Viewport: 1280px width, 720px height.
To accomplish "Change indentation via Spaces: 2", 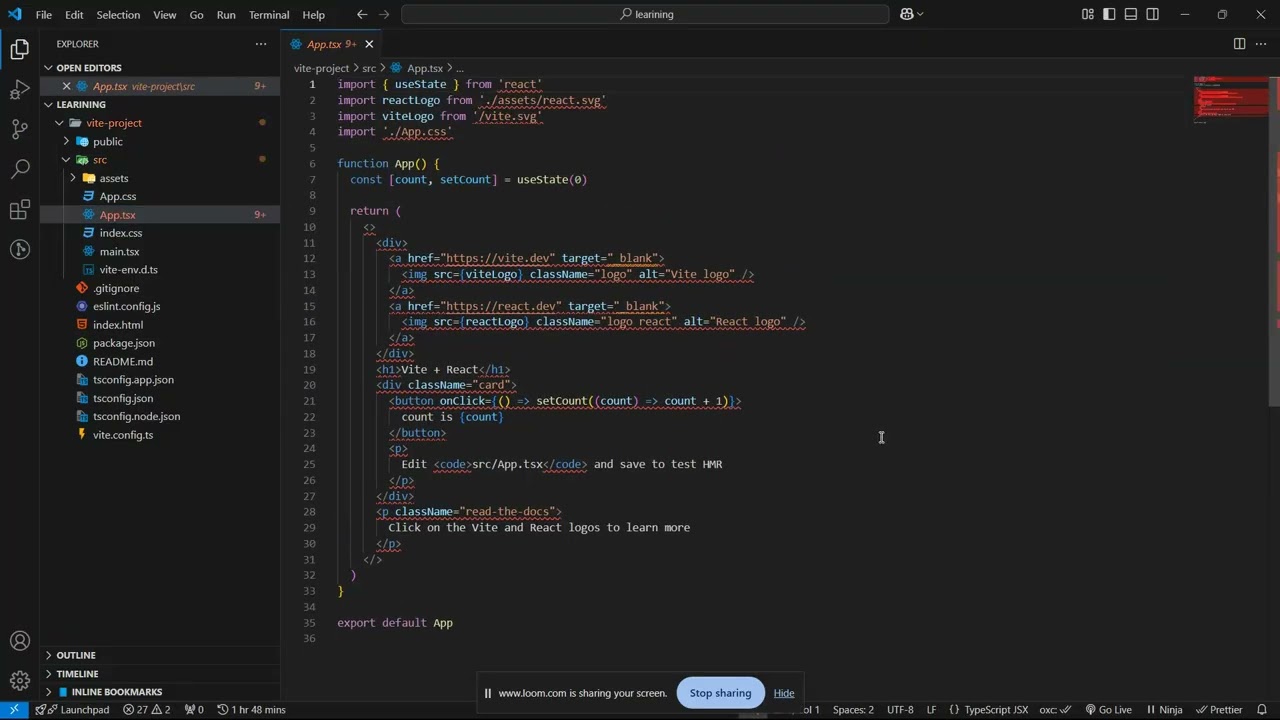I will pyautogui.click(x=853, y=710).
